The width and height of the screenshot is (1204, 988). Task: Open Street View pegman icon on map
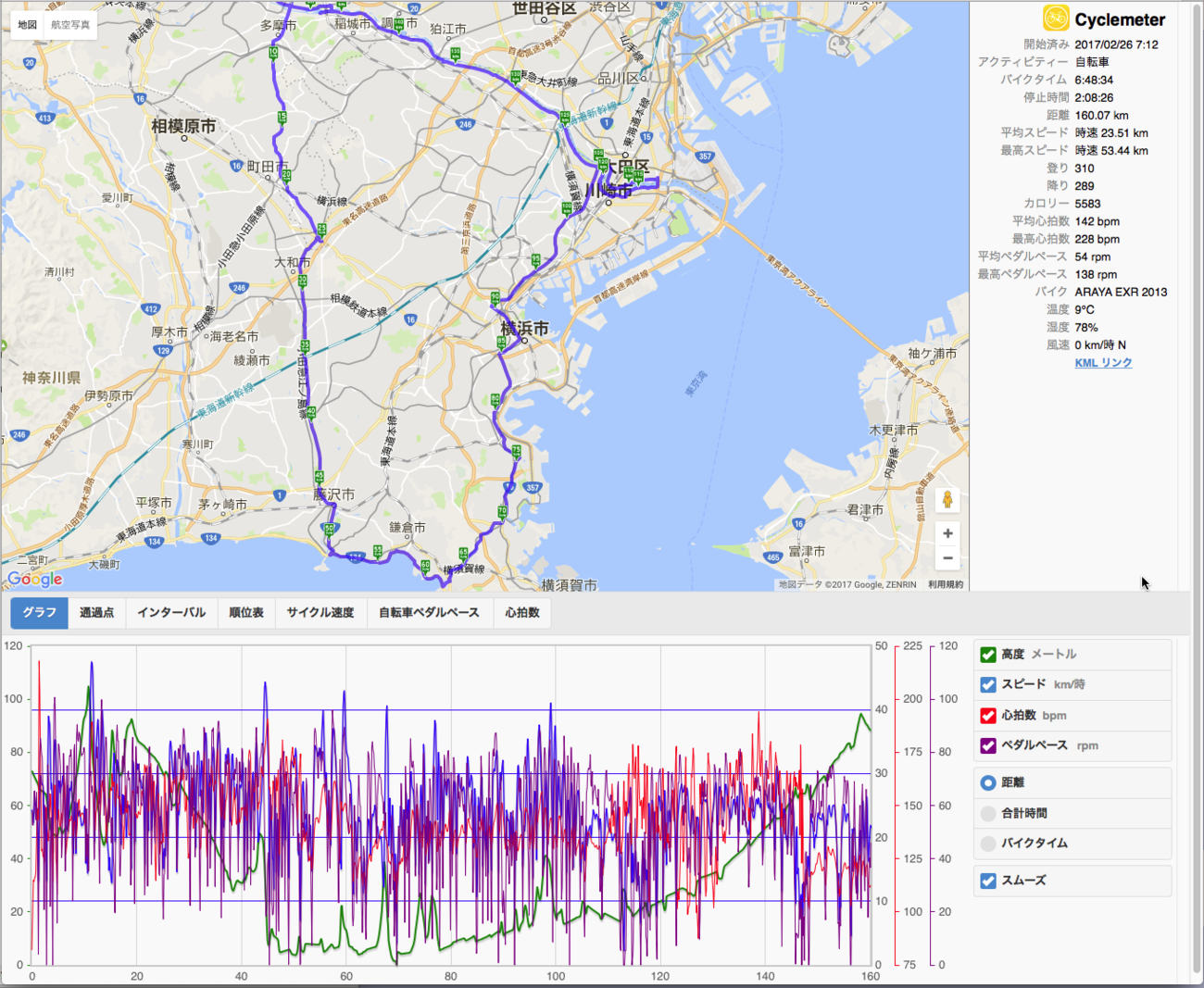click(x=947, y=500)
